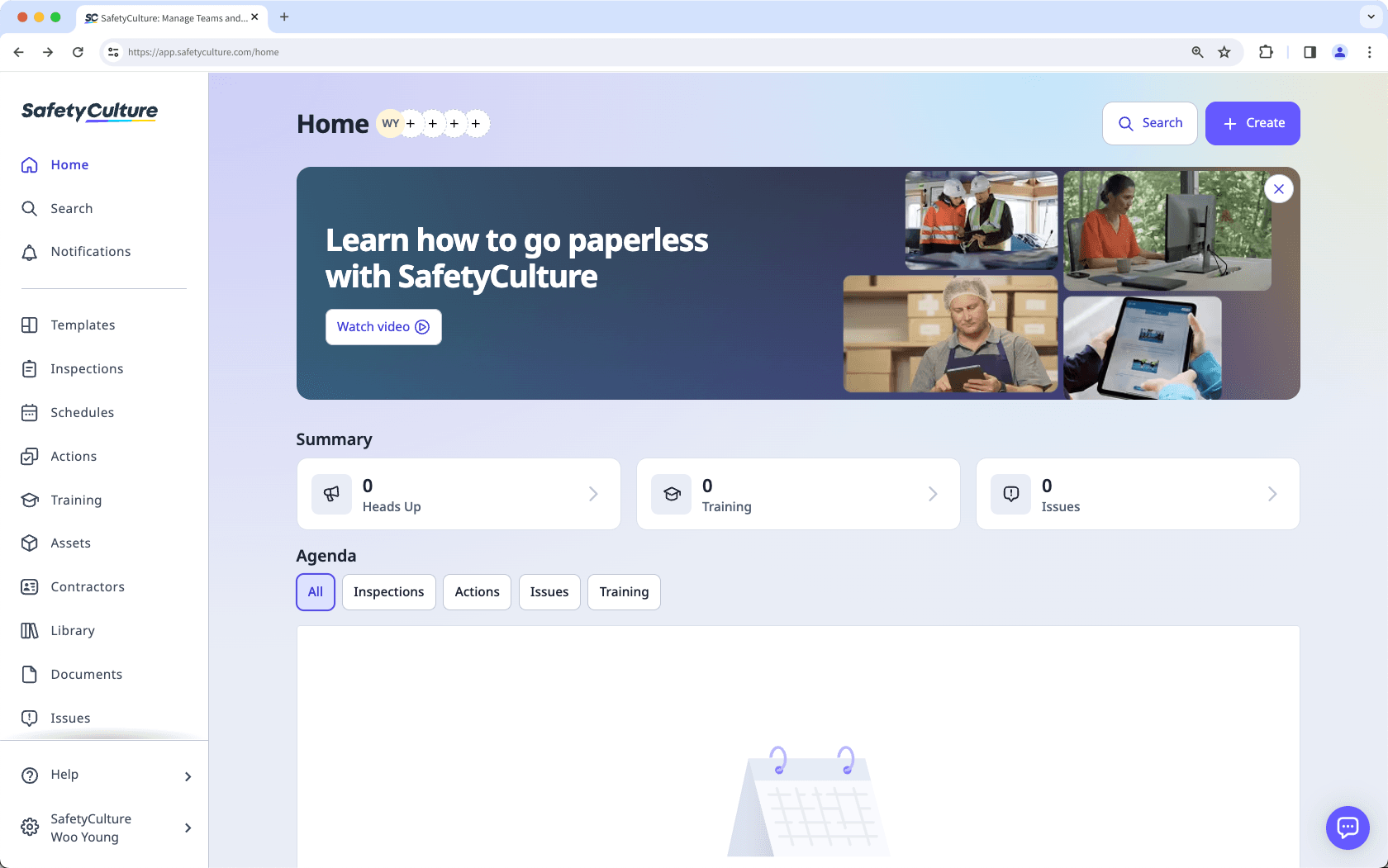Select the Notifications bell icon
Image resolution: width=1388 pixels, height=868 pixels.
click(29, 251)
